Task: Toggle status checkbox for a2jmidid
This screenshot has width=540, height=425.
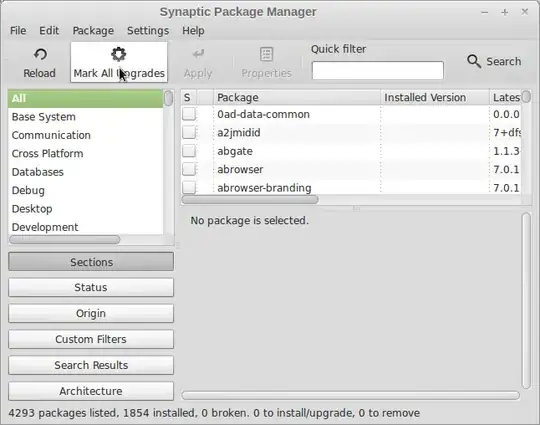Action: 189,132
